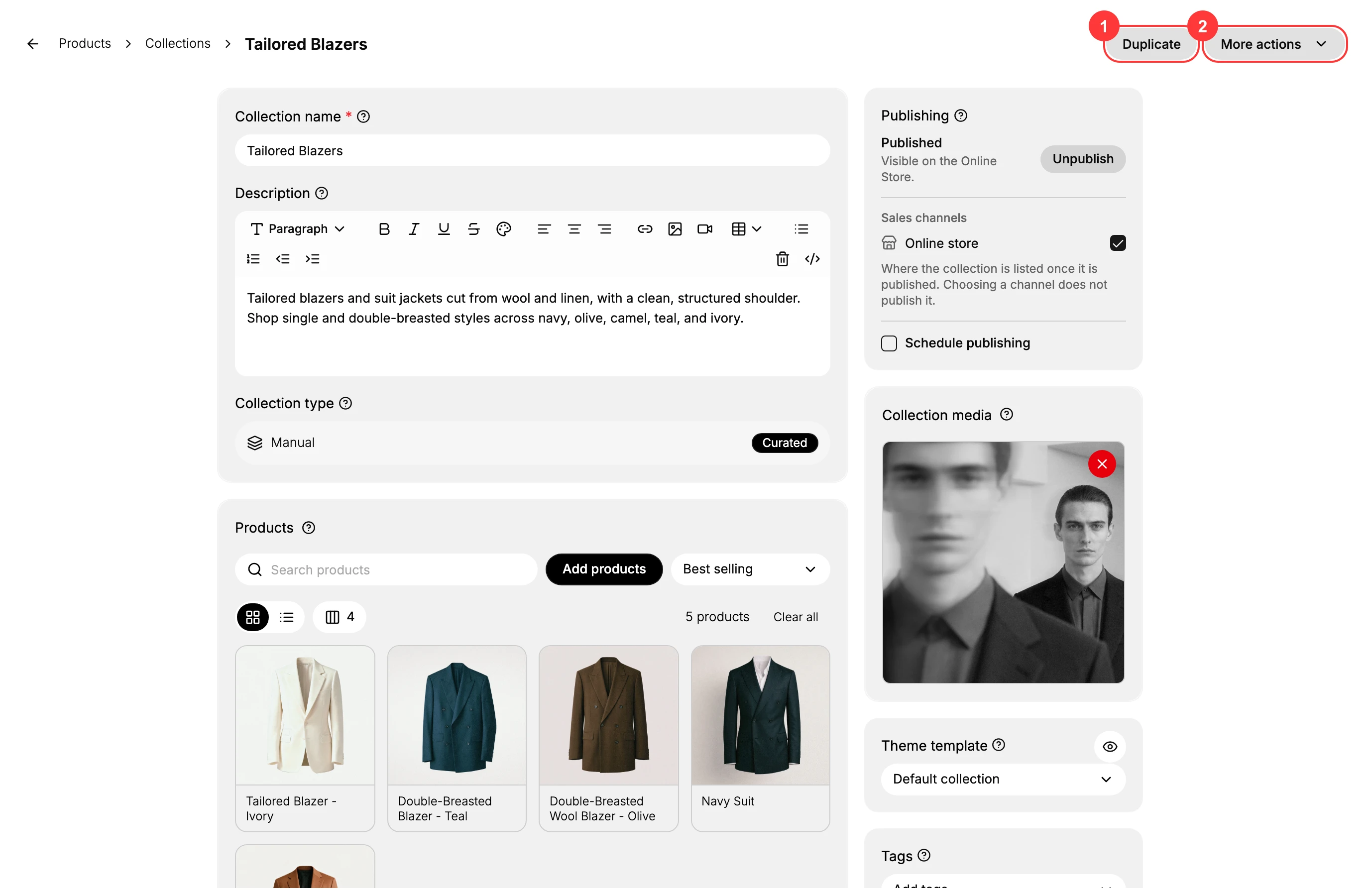The image size is (1369, 896).
Task: Toggle bold formatting in description editor
Action: pos(384,229)
